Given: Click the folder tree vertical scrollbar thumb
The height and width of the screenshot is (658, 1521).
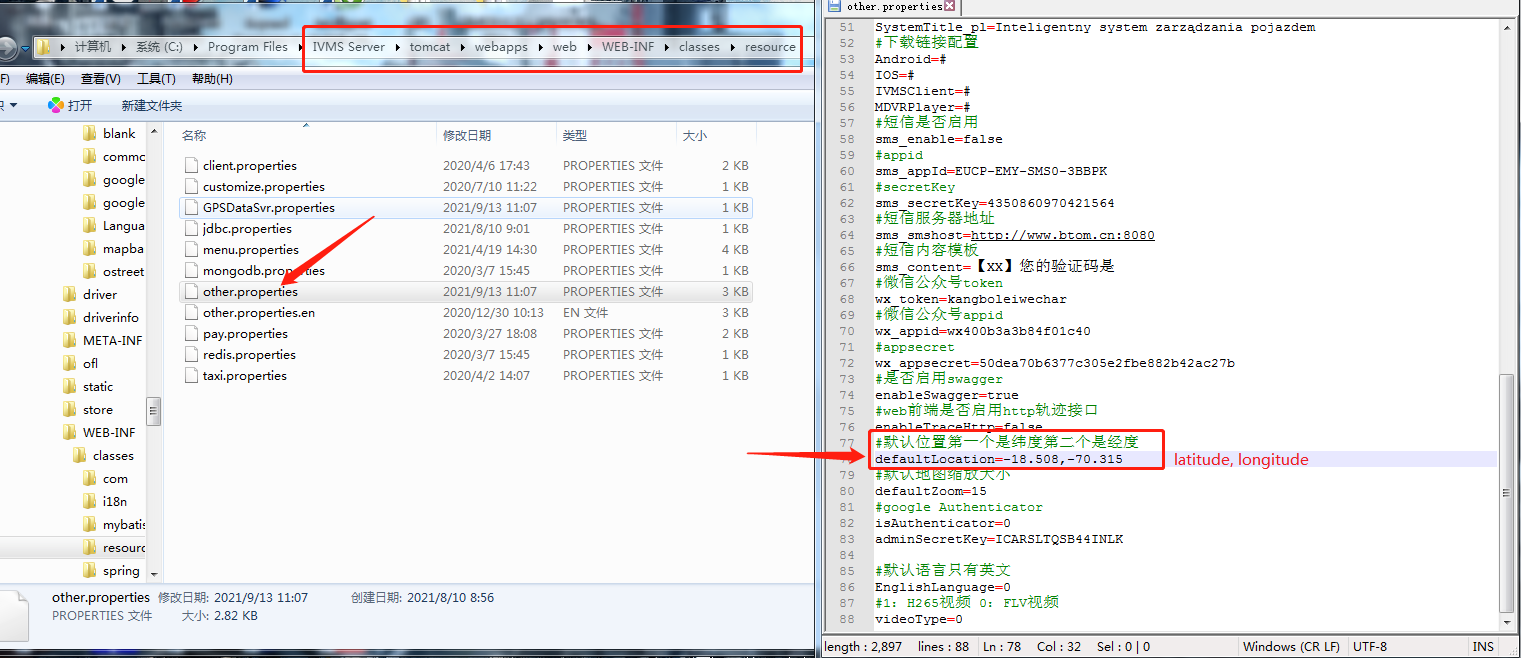Looking at the screenshot, I should [x=154, y=410].
